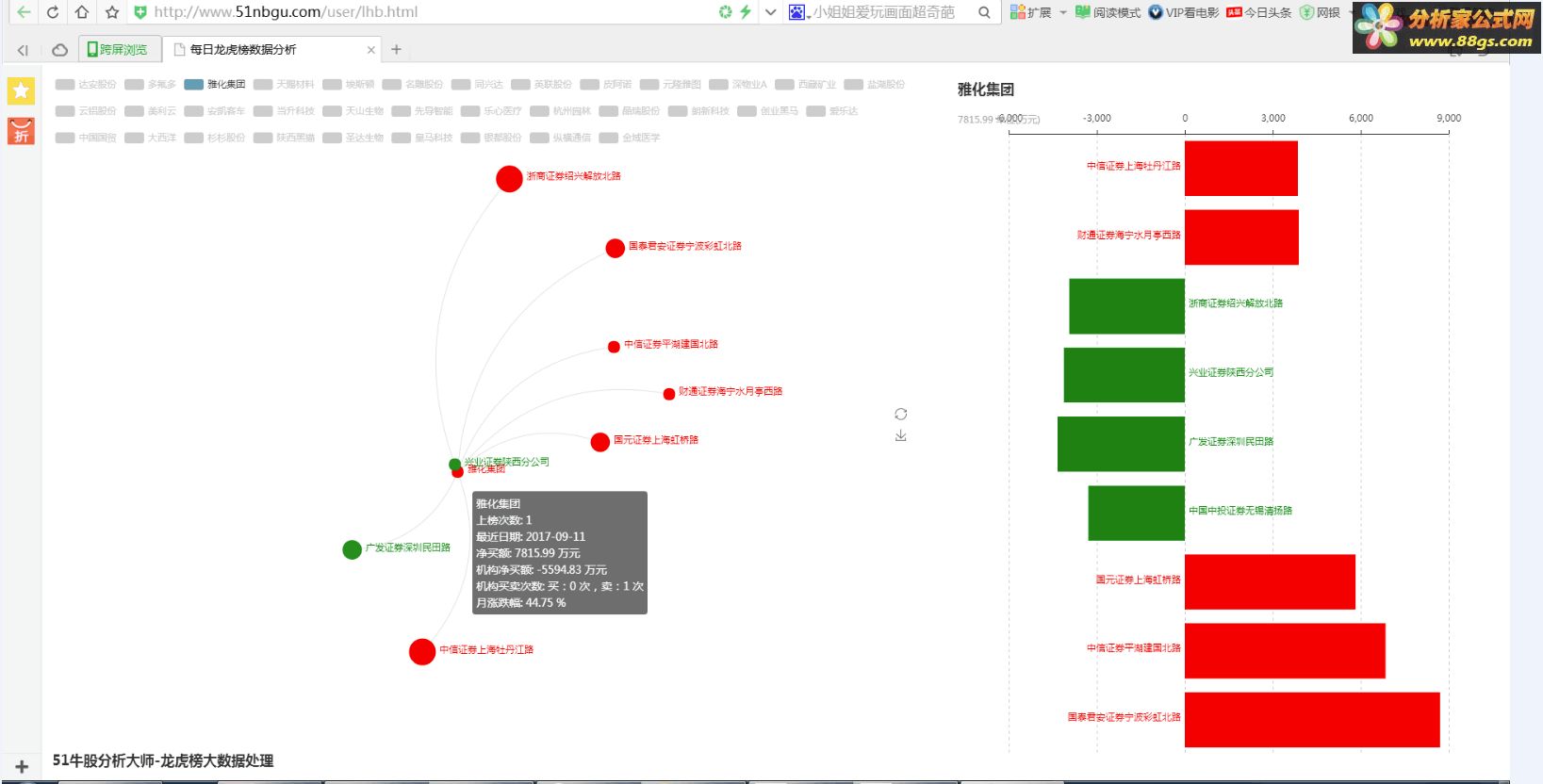The image size is (1543, 784).
Task: Bookmark this page with the star icon
Action: (112, 12)
